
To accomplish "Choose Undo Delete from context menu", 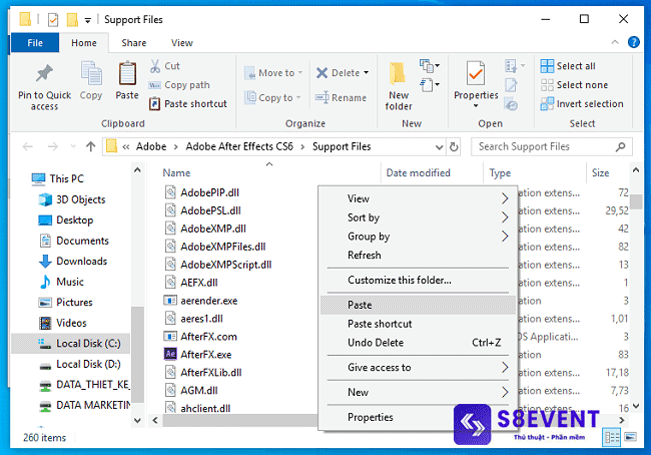I will (418, 342).
